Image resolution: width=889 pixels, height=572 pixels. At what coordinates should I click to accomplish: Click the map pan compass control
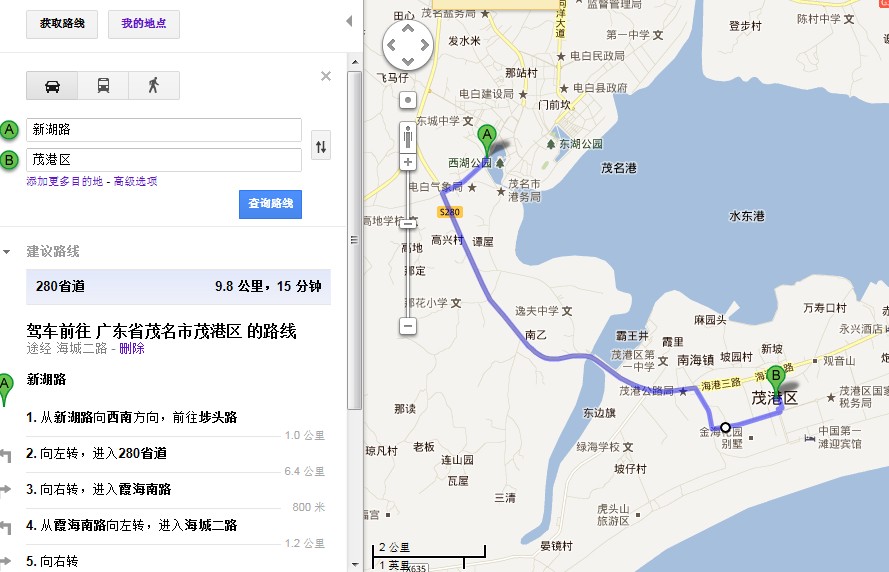click(408, 45)
